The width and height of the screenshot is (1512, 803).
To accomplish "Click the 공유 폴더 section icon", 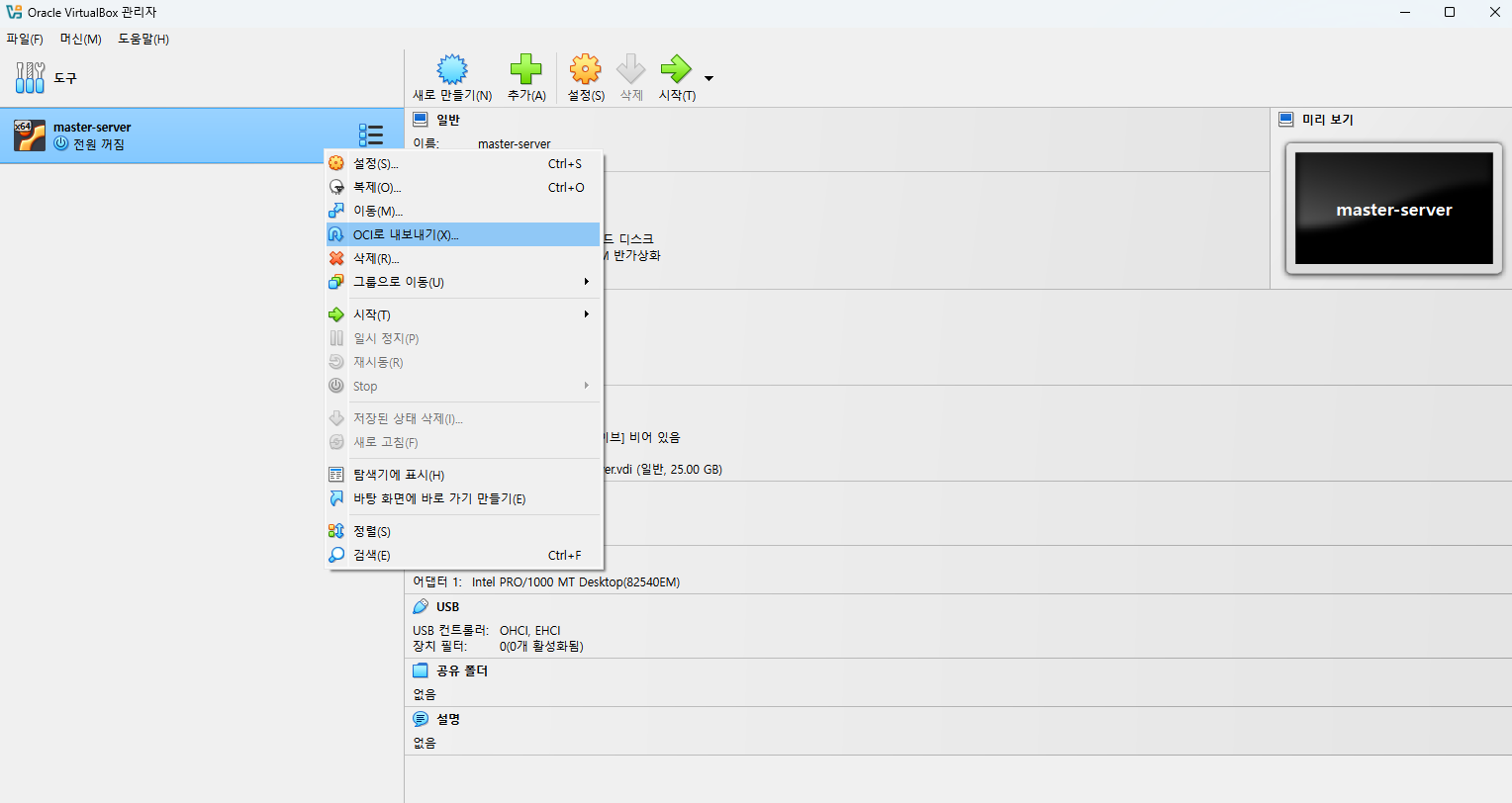I will (x=421, y=670).
